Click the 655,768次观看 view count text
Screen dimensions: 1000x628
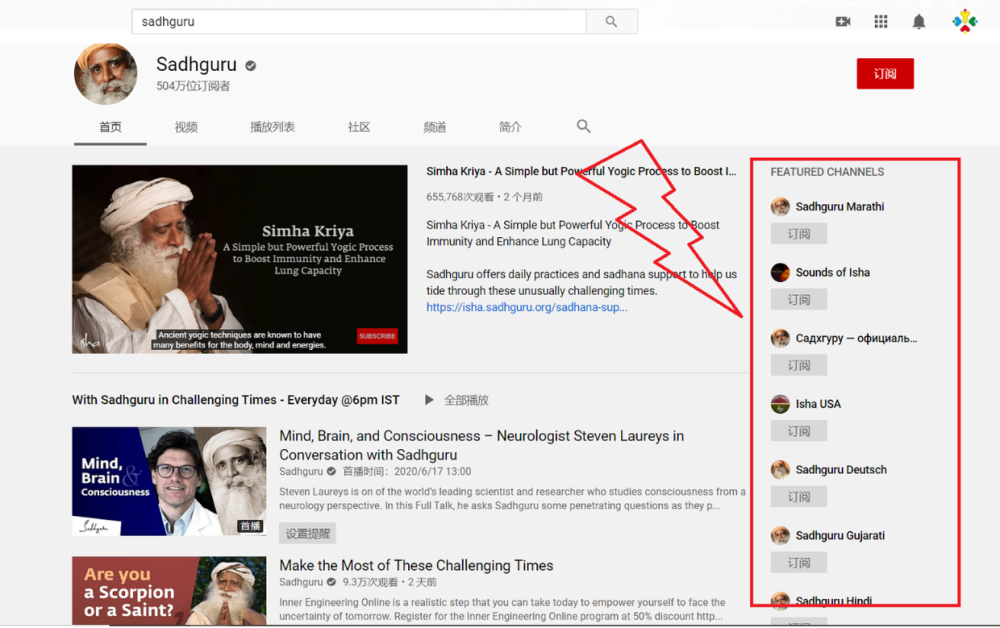(x=460, y=197)
